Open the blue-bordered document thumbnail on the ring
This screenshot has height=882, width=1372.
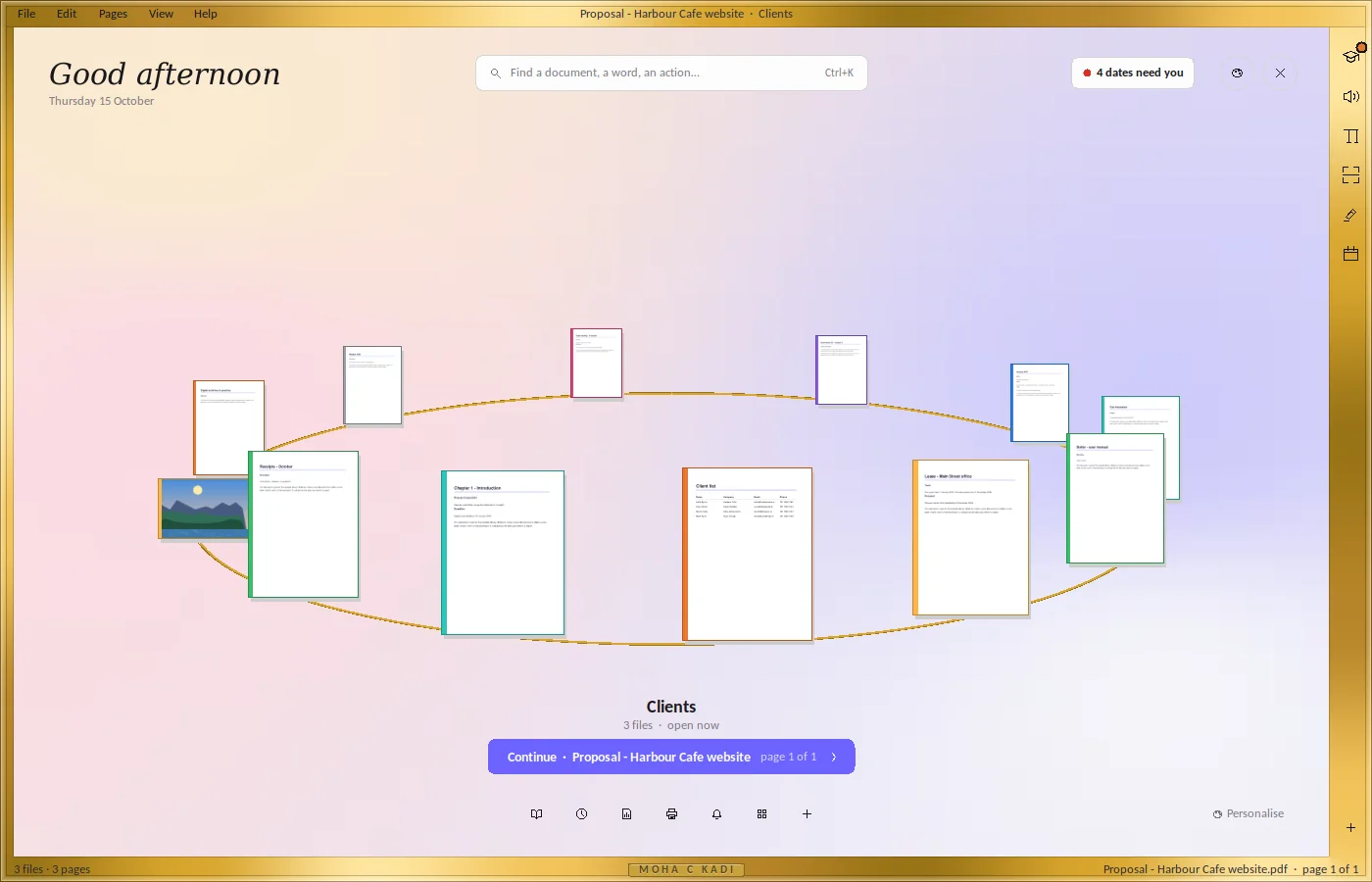[1040, 403]
